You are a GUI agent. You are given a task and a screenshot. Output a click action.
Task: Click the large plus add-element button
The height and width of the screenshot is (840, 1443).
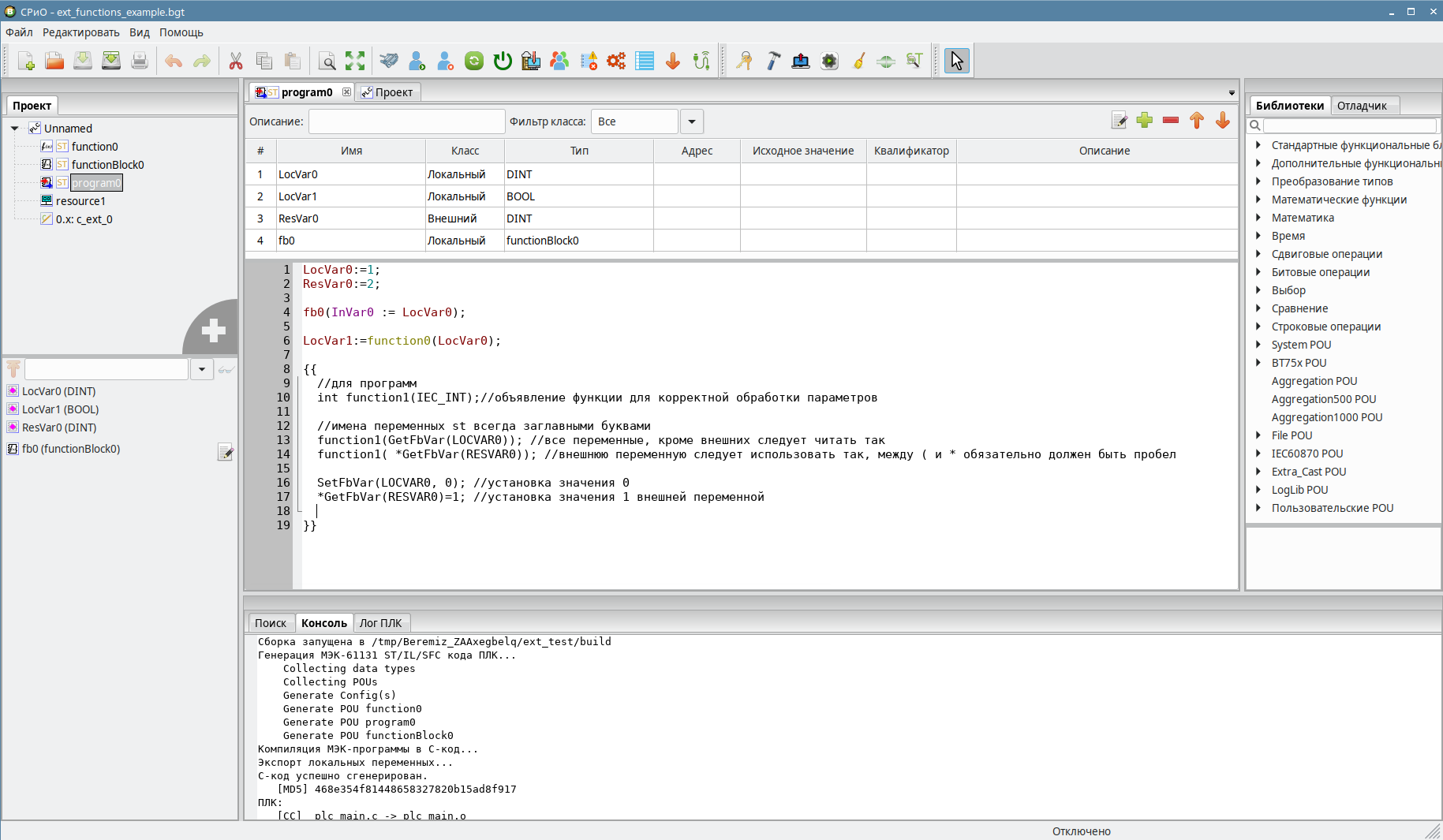click(213, 330)
